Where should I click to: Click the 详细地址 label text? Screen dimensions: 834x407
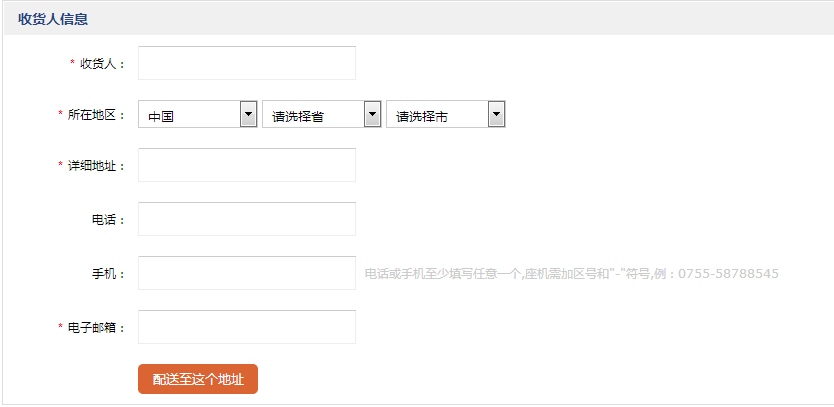point(95,166)
